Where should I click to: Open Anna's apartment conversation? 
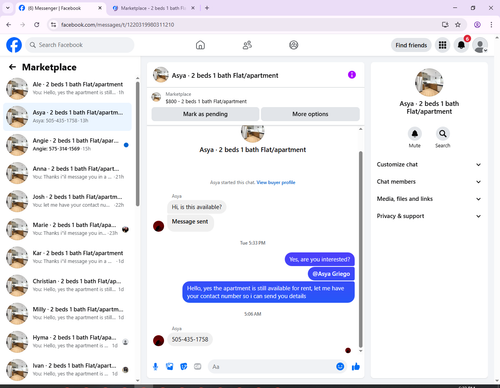(x=67, y=173)
